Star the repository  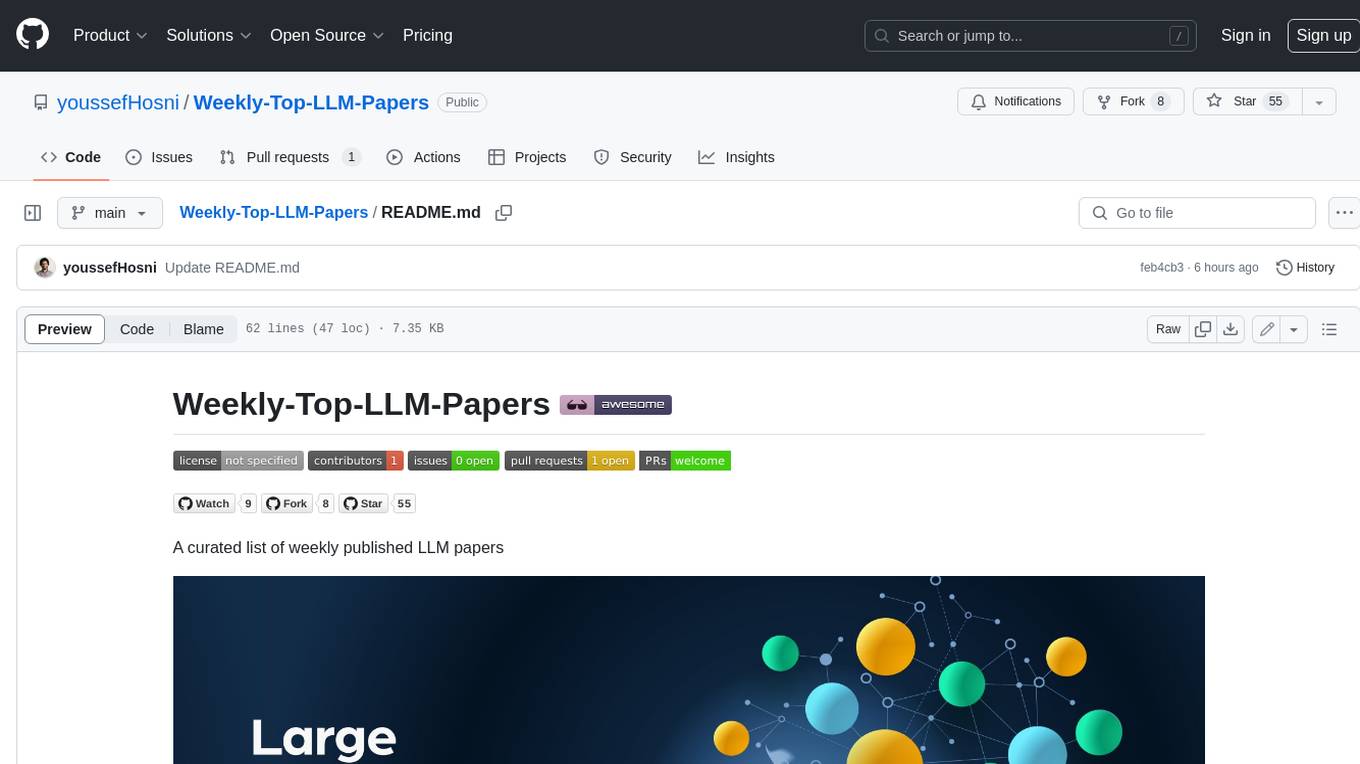[1248, 102]
